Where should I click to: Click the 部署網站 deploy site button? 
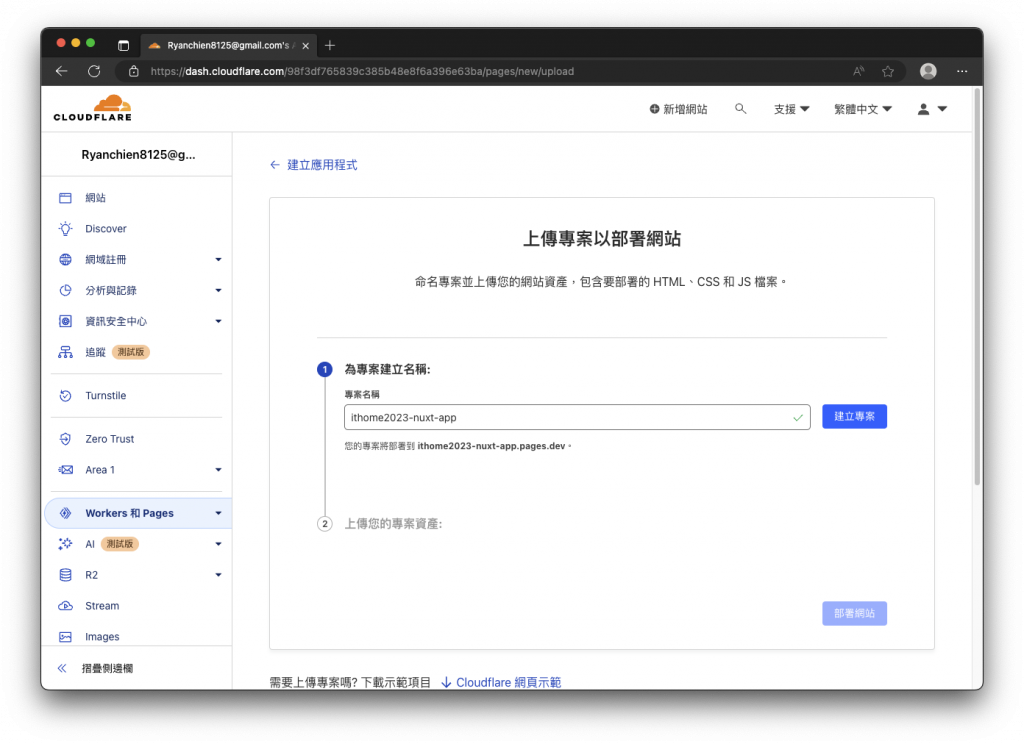pos(854,613)
